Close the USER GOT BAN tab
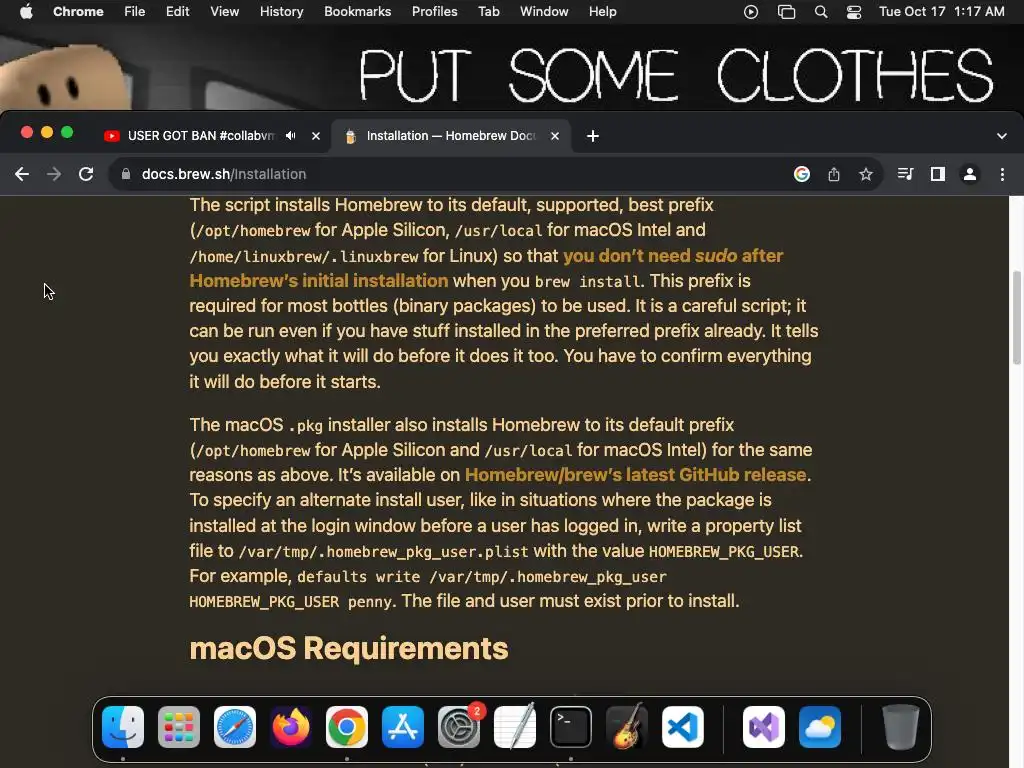The height and width of the screenshot is (768, 1024). 316,136
